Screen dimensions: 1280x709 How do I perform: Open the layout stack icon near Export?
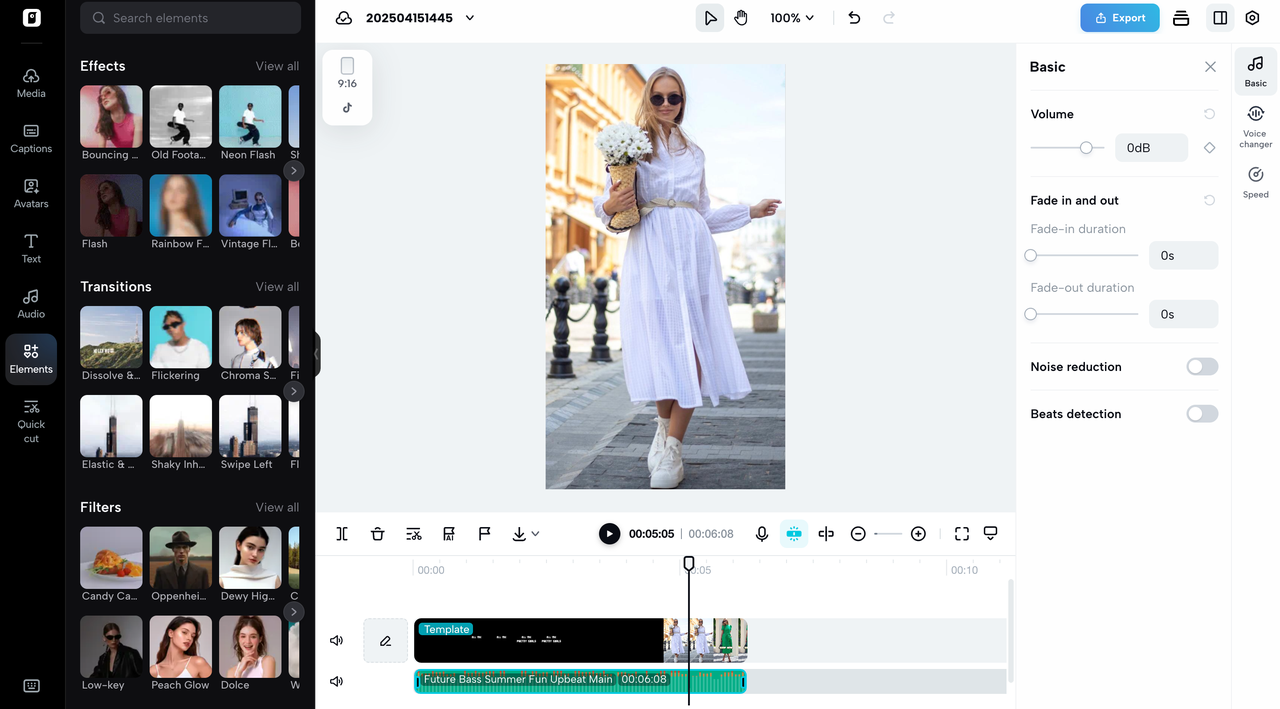click(1181, 18)
